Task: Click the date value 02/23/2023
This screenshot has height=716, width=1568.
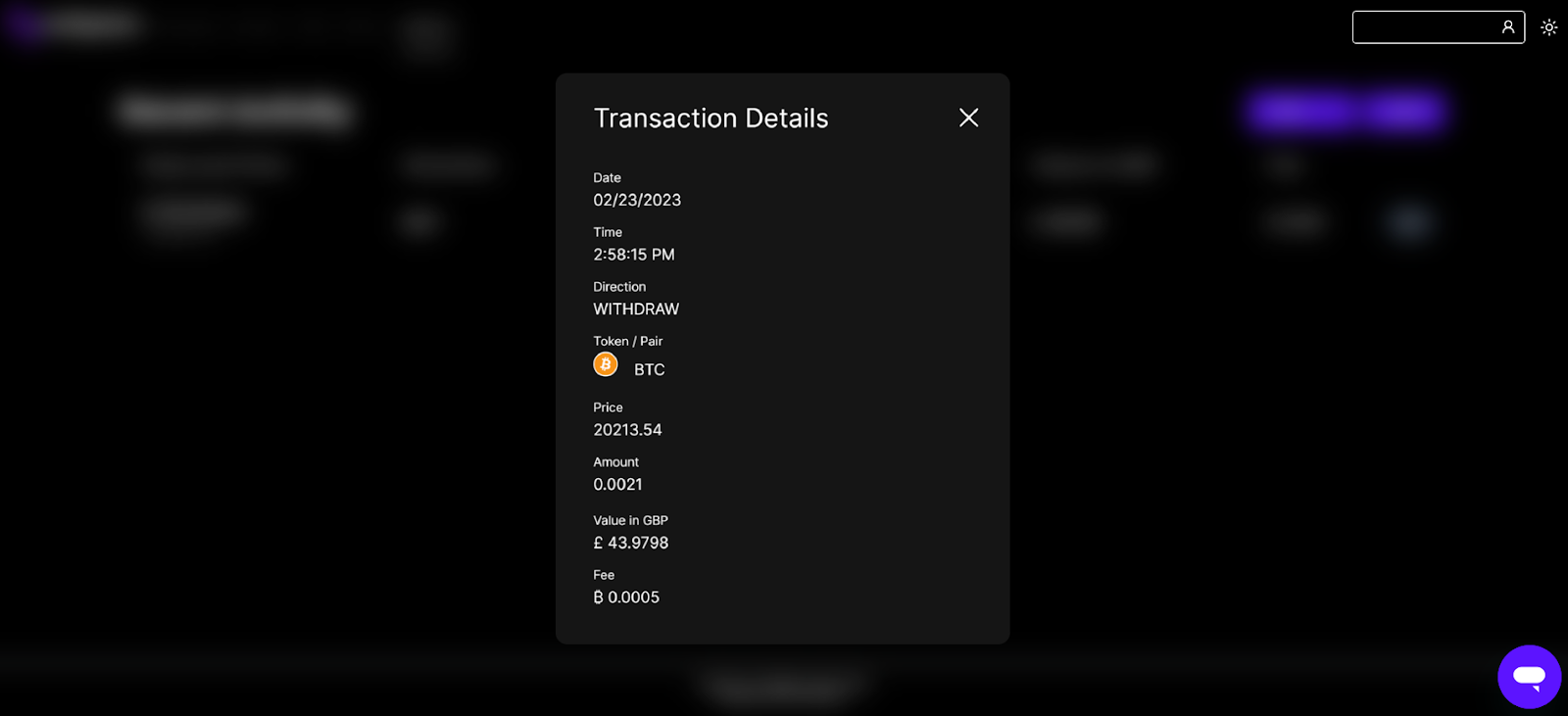Action: click(x=637, y=200)
